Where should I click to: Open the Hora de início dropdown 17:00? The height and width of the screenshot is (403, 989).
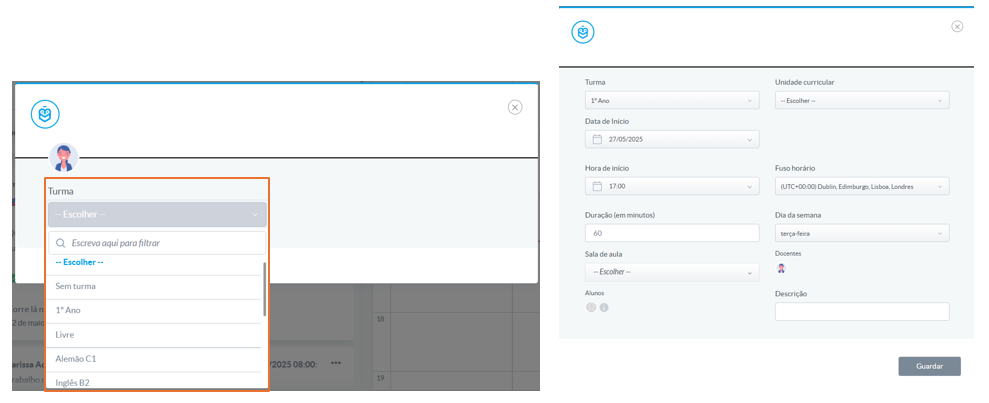pyautogui.click(x=672, y=186)
